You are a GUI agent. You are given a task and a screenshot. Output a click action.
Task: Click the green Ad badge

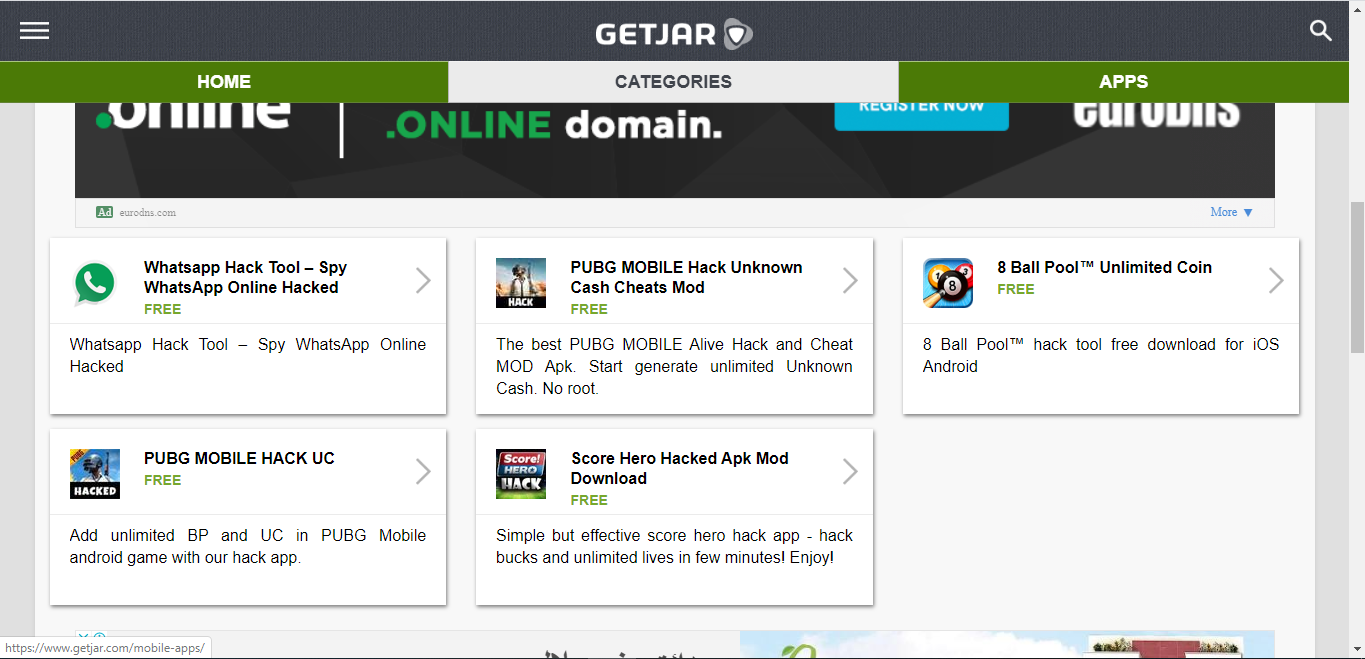pos(104,212)
